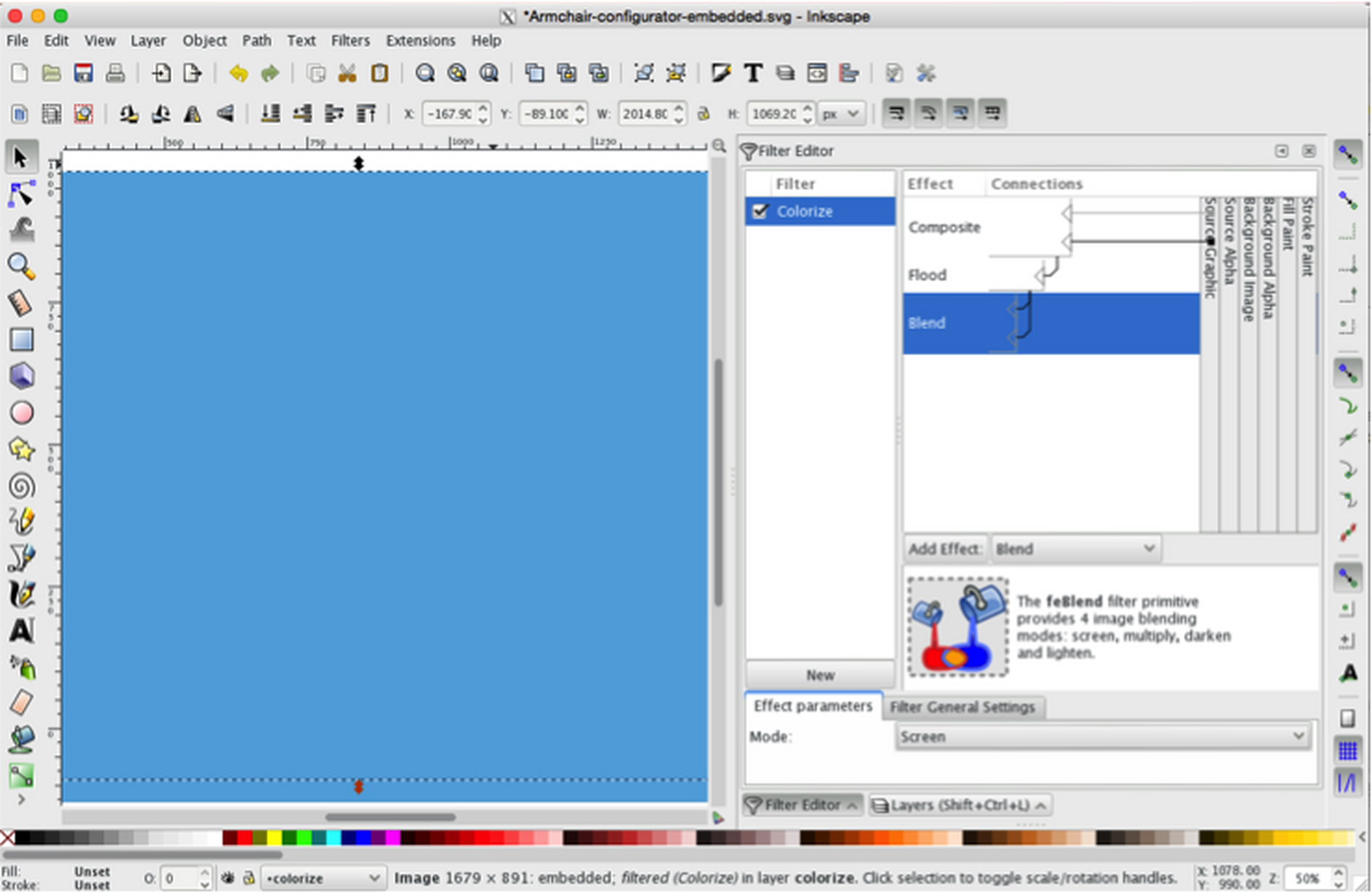This screenshot has height=893, width=1372.
Task: Pick the Zoom magnifier tool
Action: pos(21,267)
